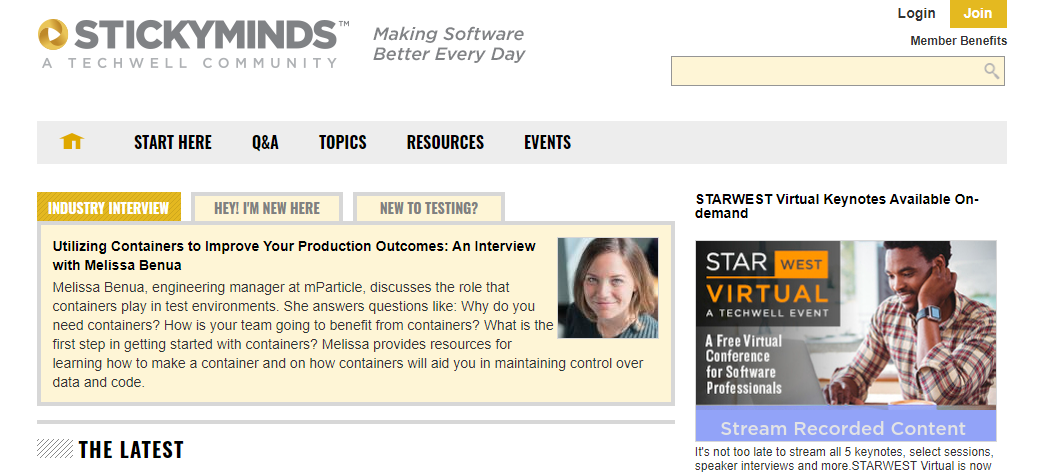
Task: Click the home icon in navigation bar
Action: click(71, 142)
